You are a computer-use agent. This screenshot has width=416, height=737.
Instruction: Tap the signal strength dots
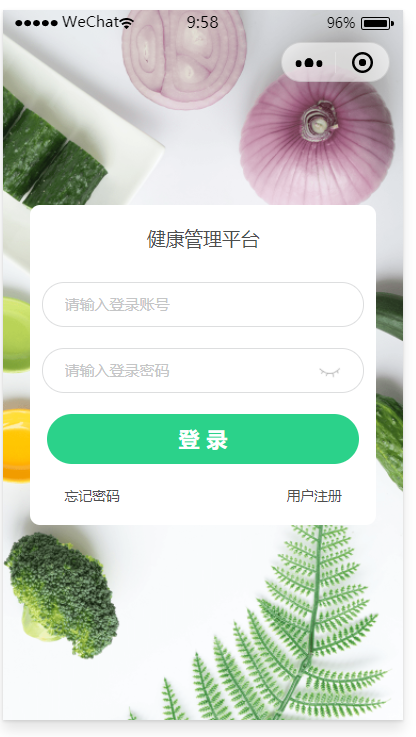click(36, 23)
